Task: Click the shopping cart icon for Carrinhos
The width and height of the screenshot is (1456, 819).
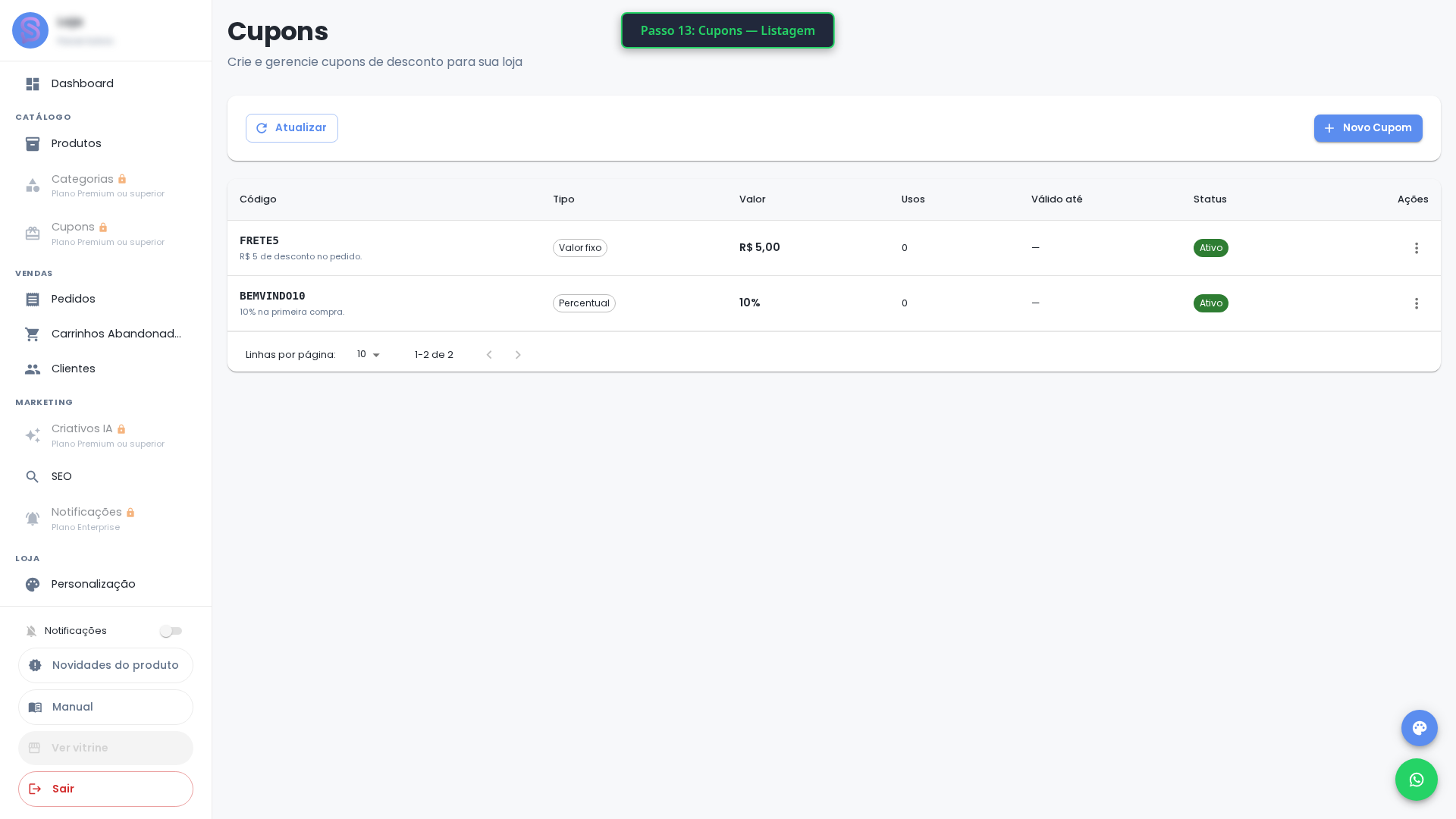Action: click(x=33, y=334)
